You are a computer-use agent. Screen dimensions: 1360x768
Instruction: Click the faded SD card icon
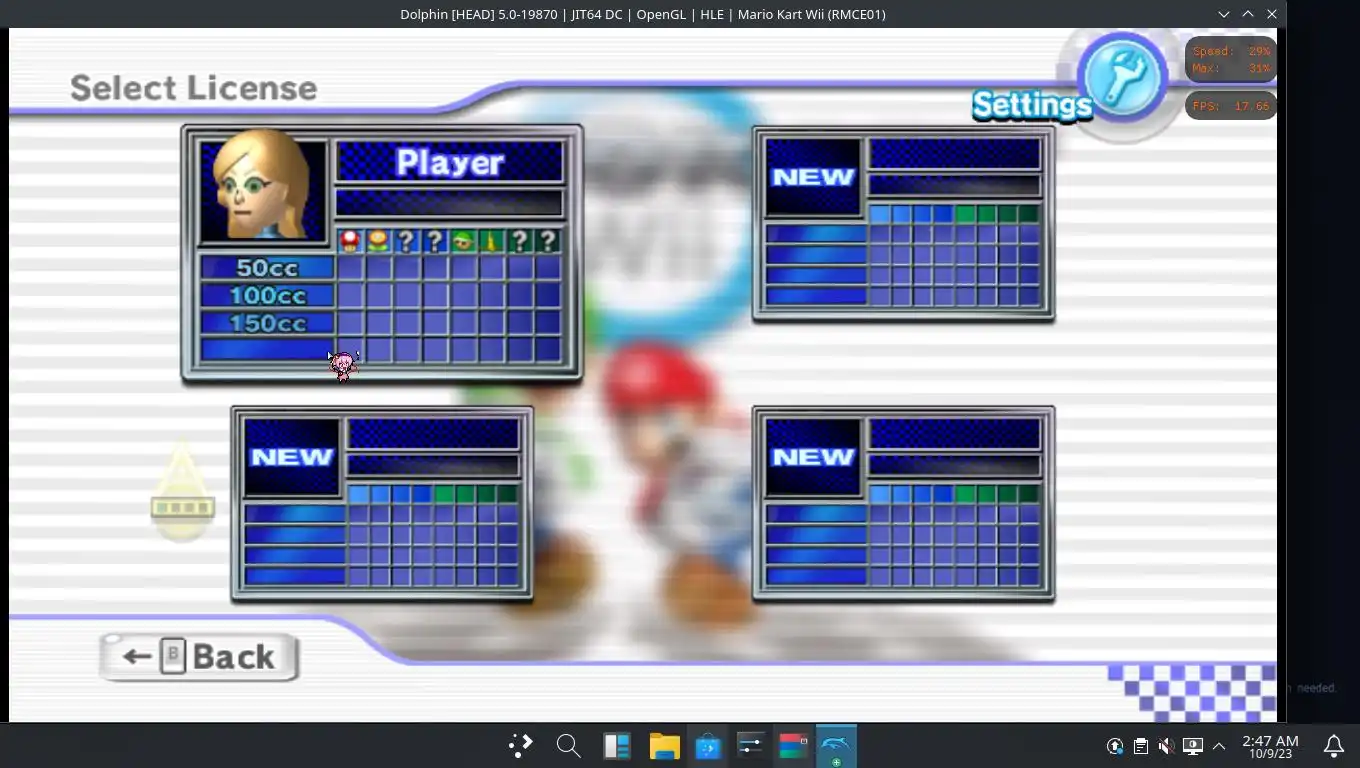pyautogui.click(x=182, y=493)
